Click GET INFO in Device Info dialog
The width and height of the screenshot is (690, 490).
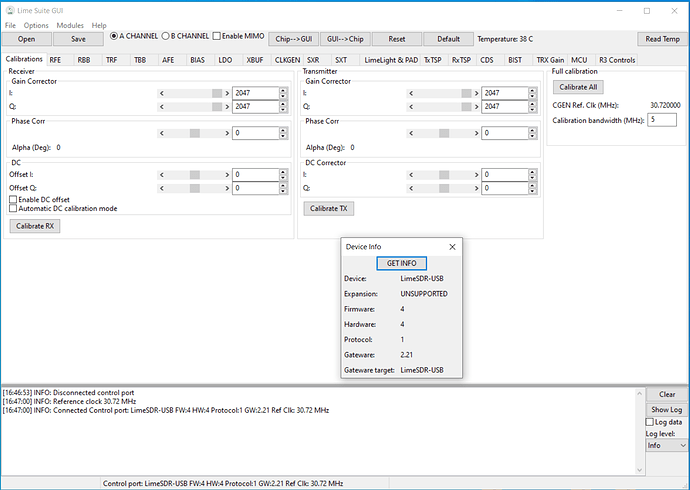click(401, 263)
